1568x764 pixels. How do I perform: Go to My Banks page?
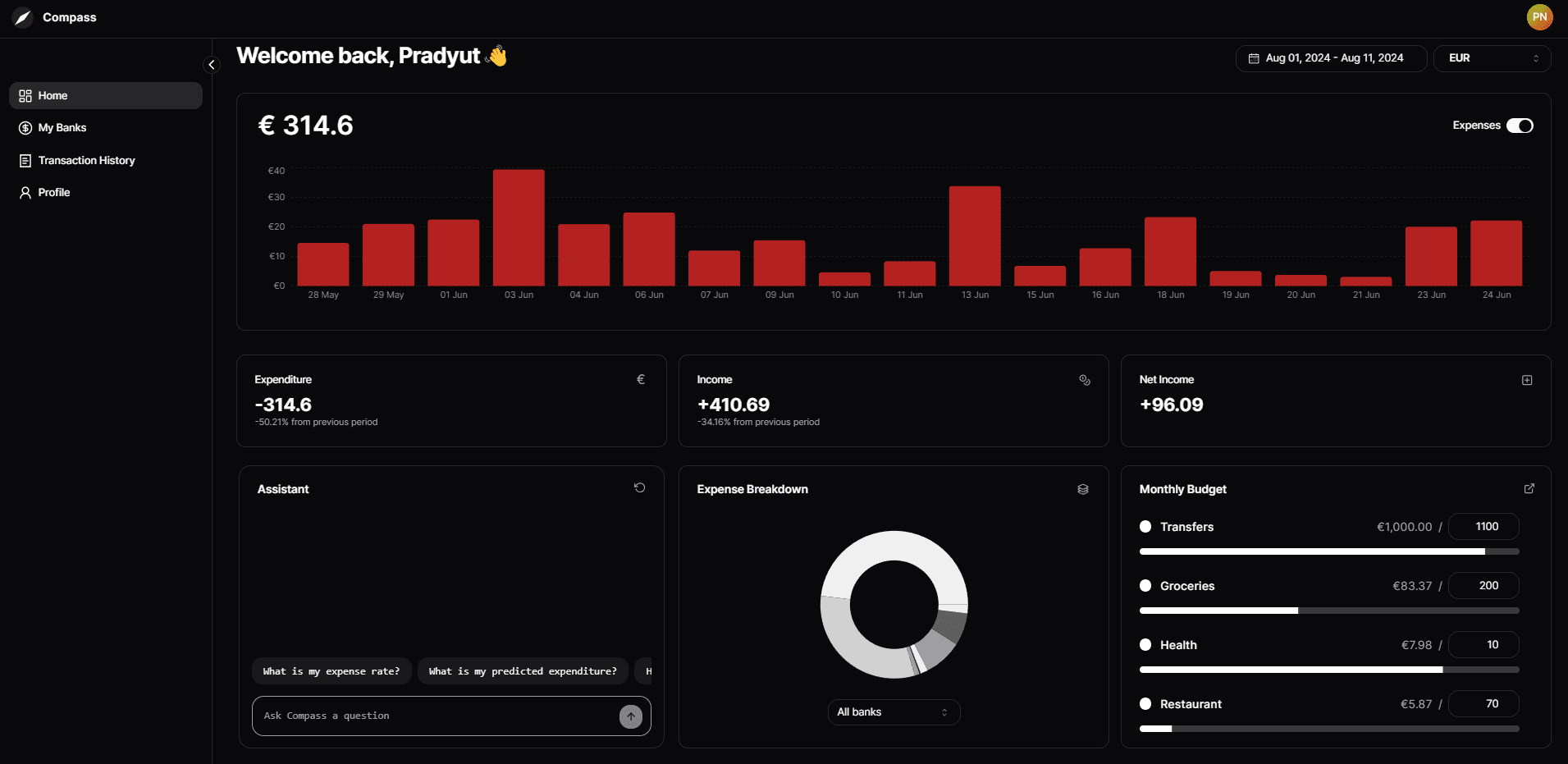tap(62, 128)
